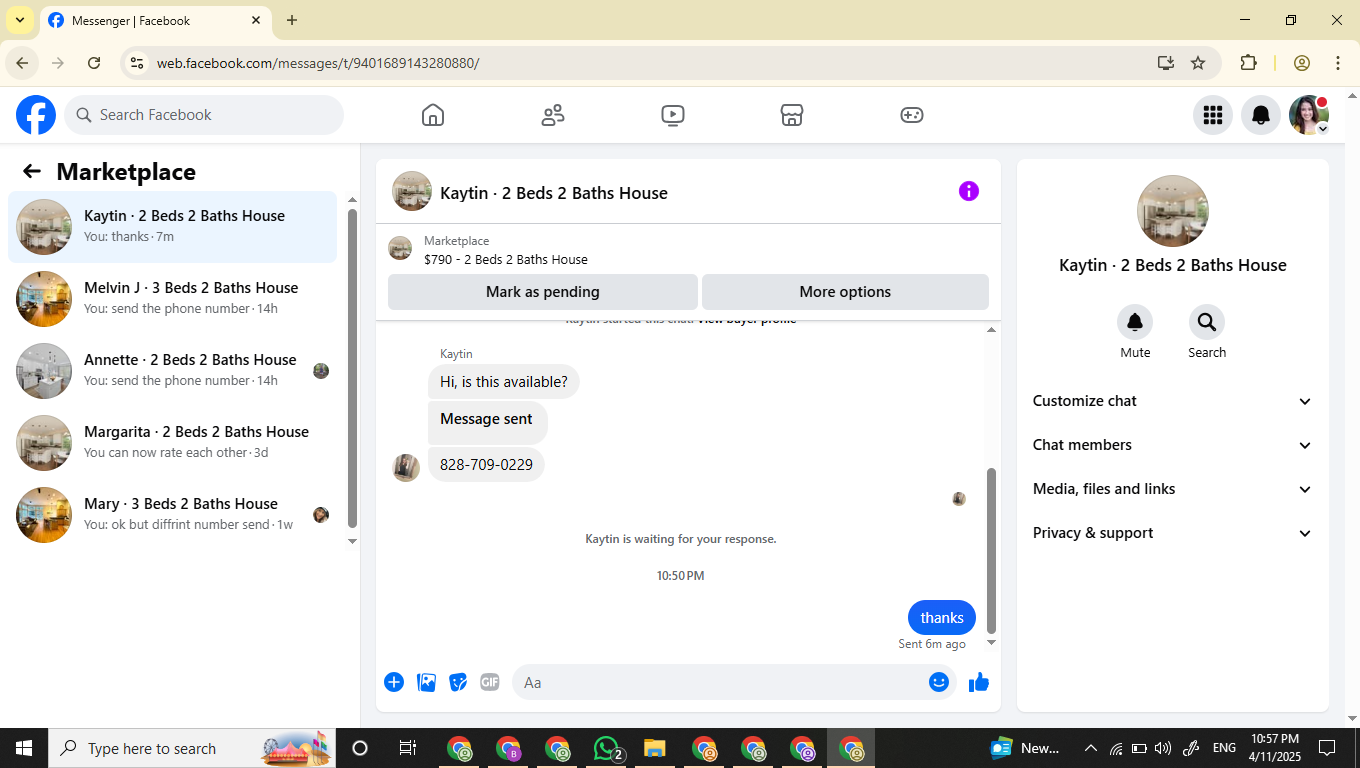Expand Media, files and links section
The image size is (1360, 768).
click(x=1173, y=489)
